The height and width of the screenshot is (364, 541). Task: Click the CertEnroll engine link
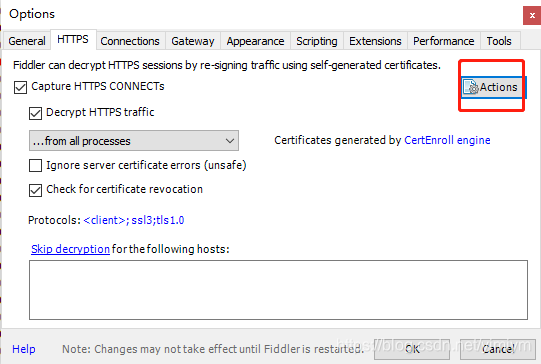[x=447, y=140]
